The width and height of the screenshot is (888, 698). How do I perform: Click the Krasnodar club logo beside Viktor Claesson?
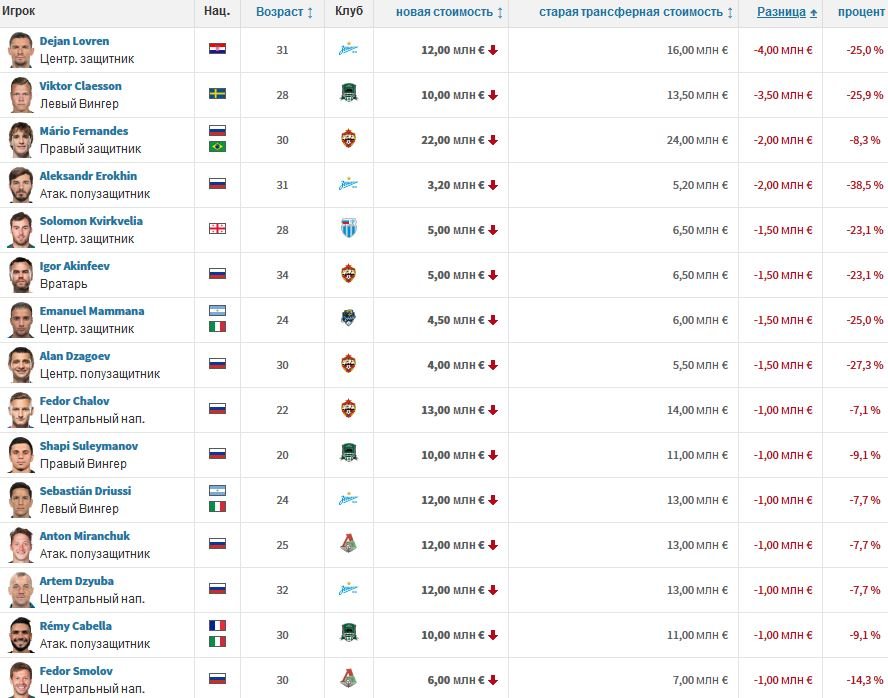348,94
